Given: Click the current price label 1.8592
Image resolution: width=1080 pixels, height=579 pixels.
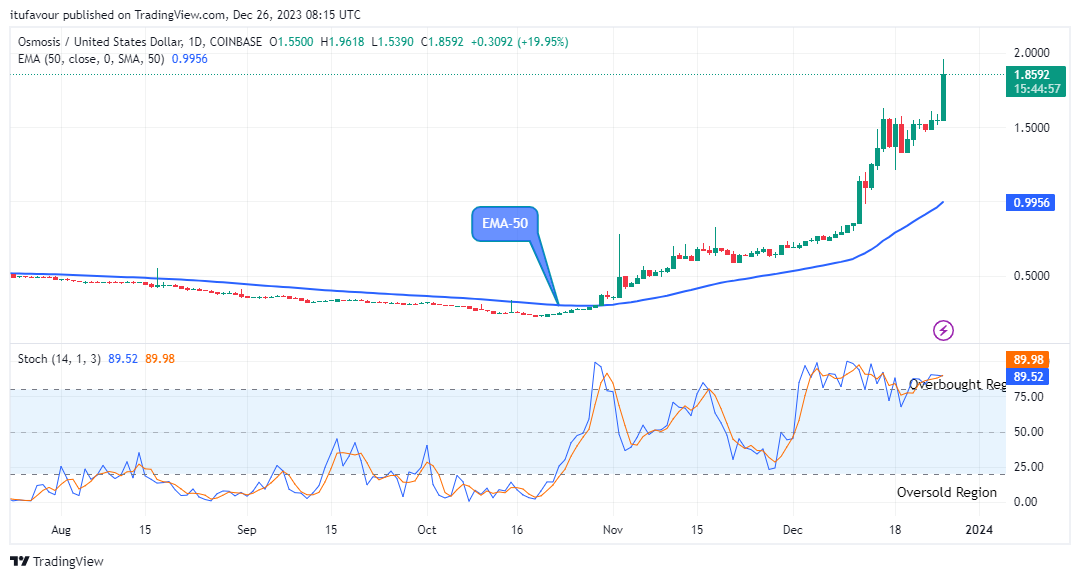Looking at the screenshot, I should pyautogui.click(x=1035, y=75).
